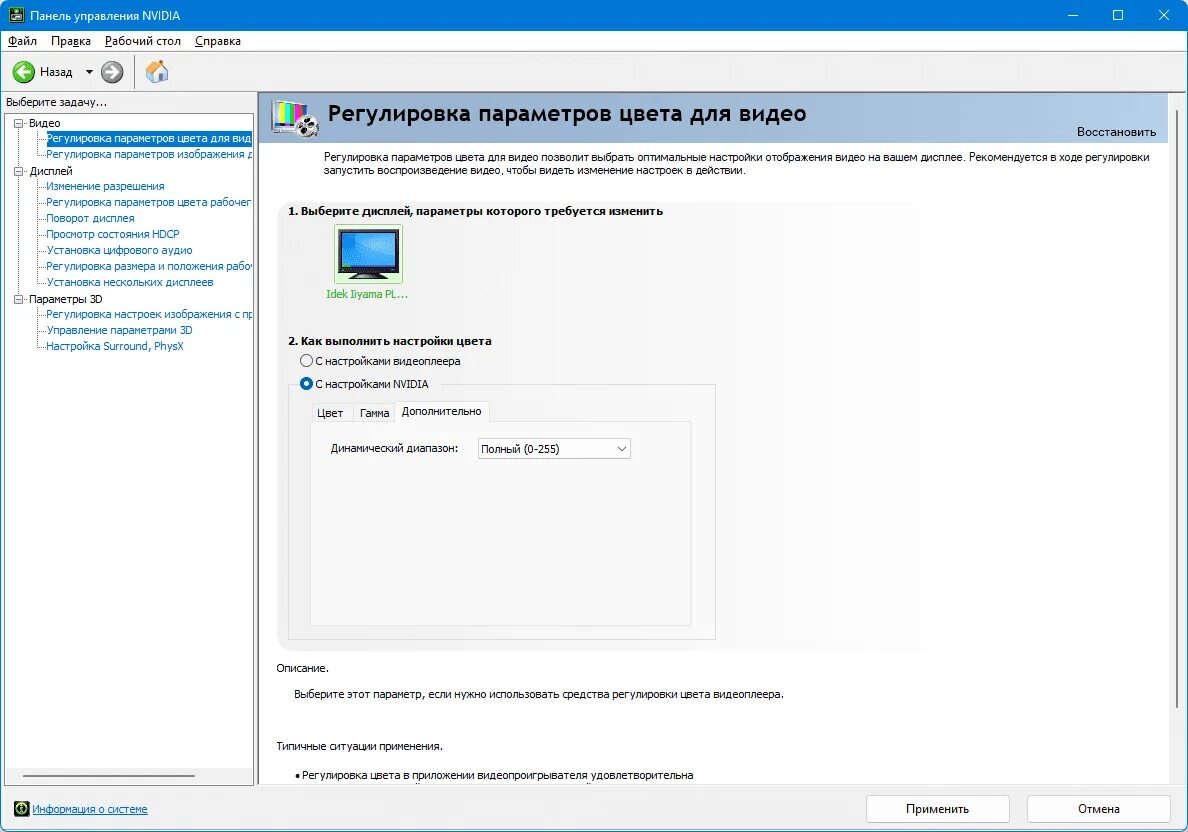Open the Файл menu
This screenshot has height=832, width=1188.
pyautogui.click(x=23, y=41)
